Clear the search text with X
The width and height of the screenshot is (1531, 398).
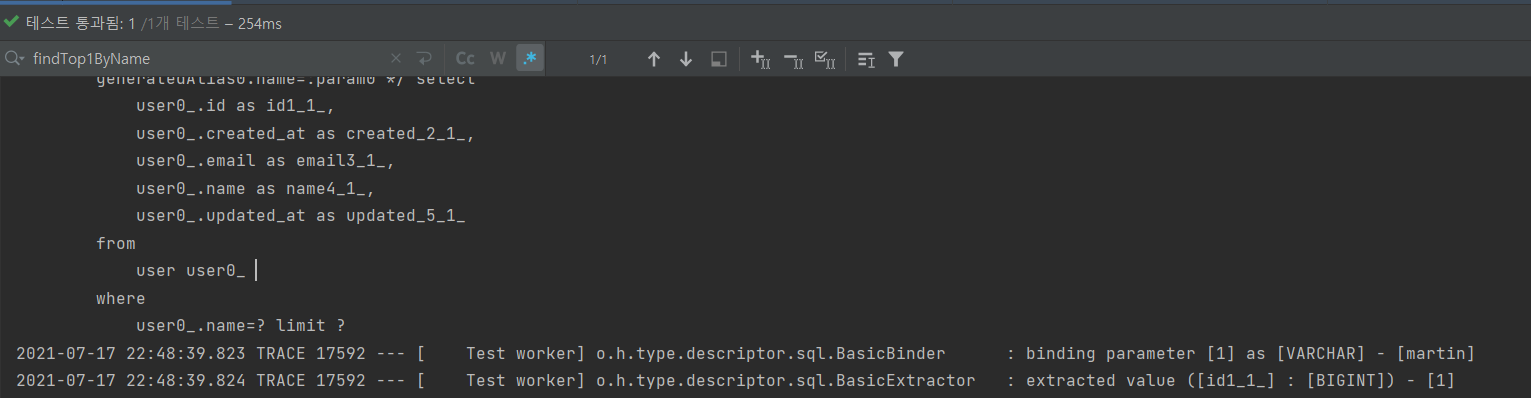[x=396, y=59]
